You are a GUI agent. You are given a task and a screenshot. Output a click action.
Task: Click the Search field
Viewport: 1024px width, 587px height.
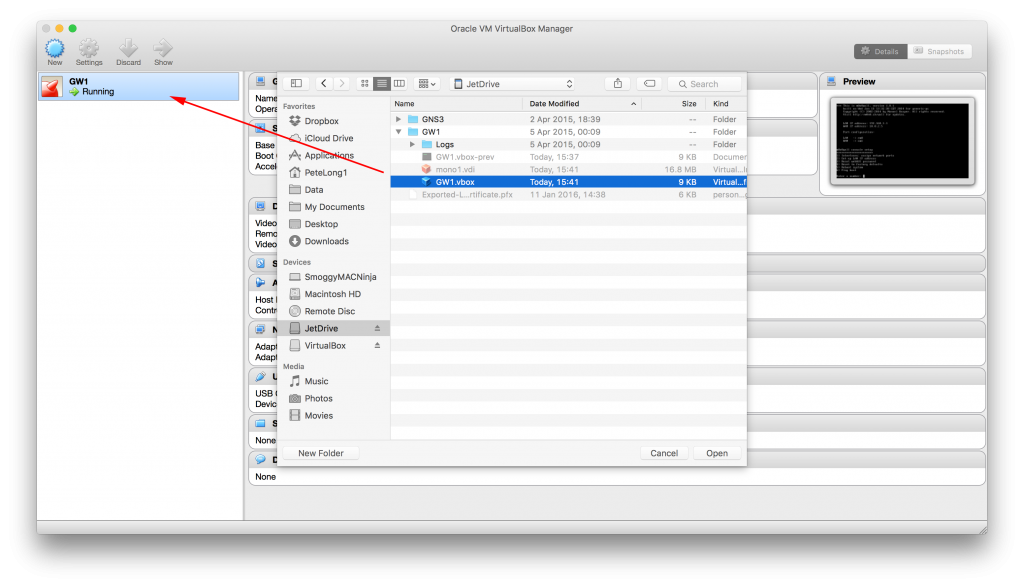(x=702, y=83)
